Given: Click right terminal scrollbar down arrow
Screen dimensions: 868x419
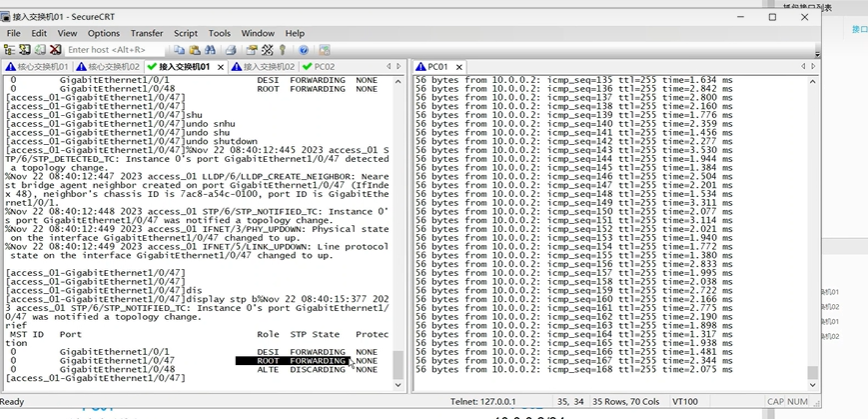Looking at the screenshot, I should (x=812, y=385).
